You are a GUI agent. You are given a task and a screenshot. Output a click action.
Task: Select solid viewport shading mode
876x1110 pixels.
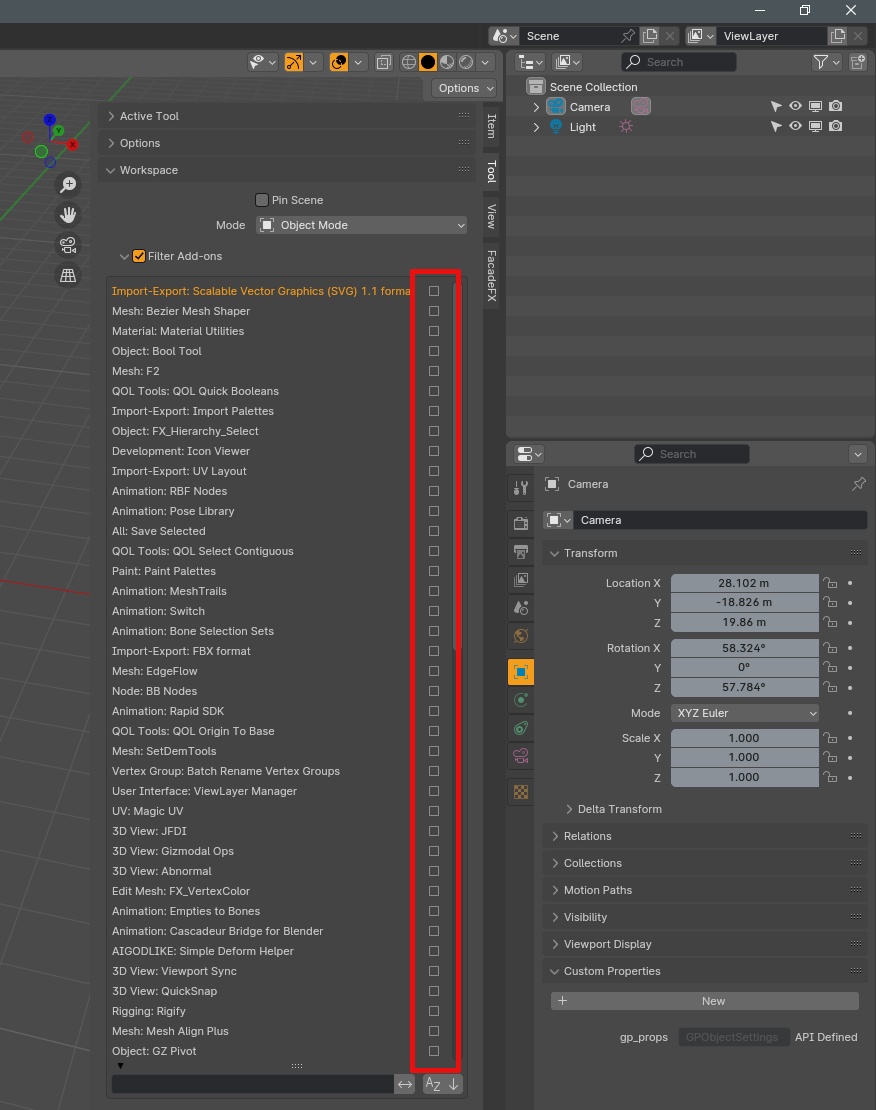pos(428,62)
